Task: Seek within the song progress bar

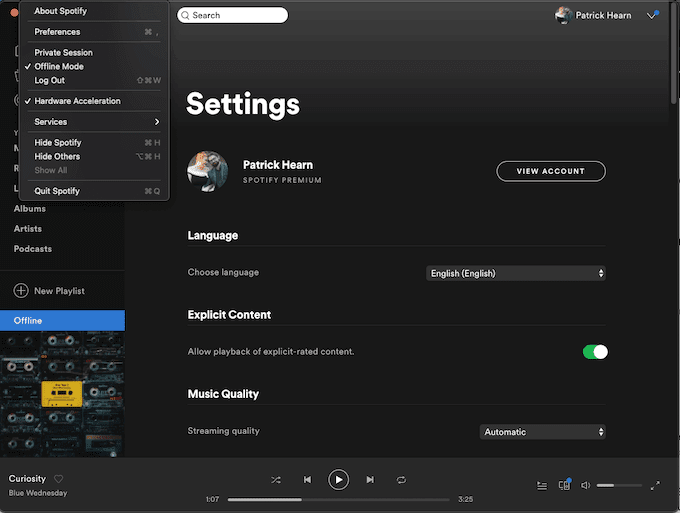Action: click(339, 500)
